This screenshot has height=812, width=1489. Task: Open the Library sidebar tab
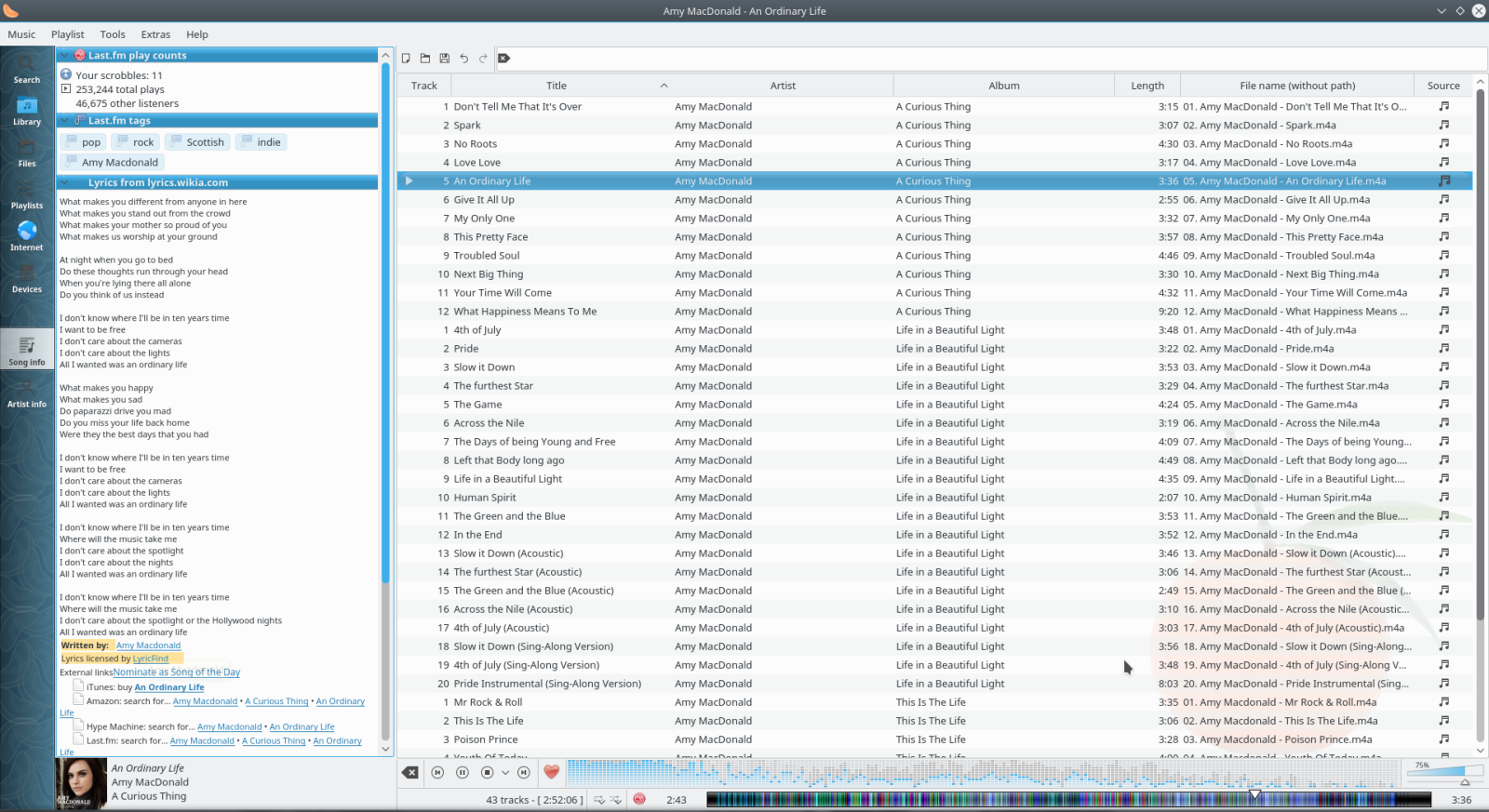coord(26,111)
